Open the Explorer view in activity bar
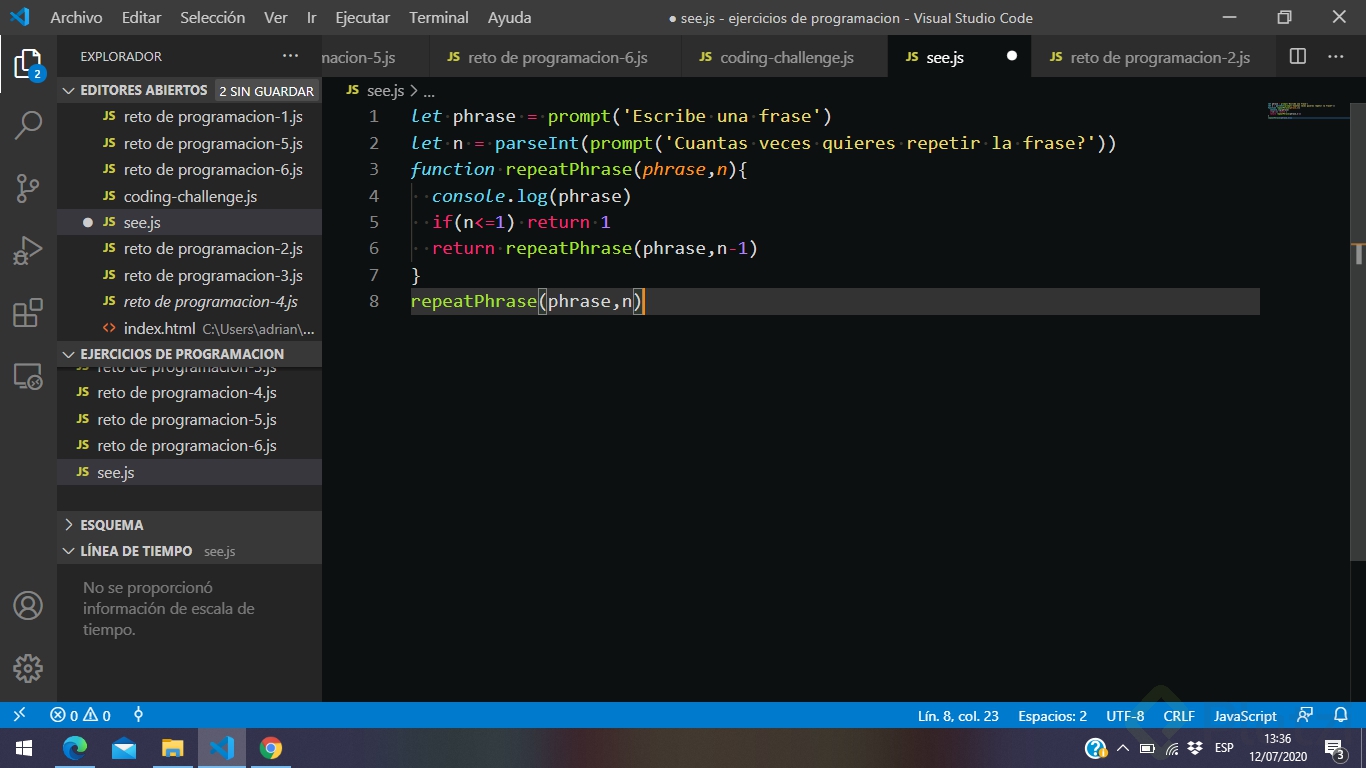 click(x=28, y=64)
